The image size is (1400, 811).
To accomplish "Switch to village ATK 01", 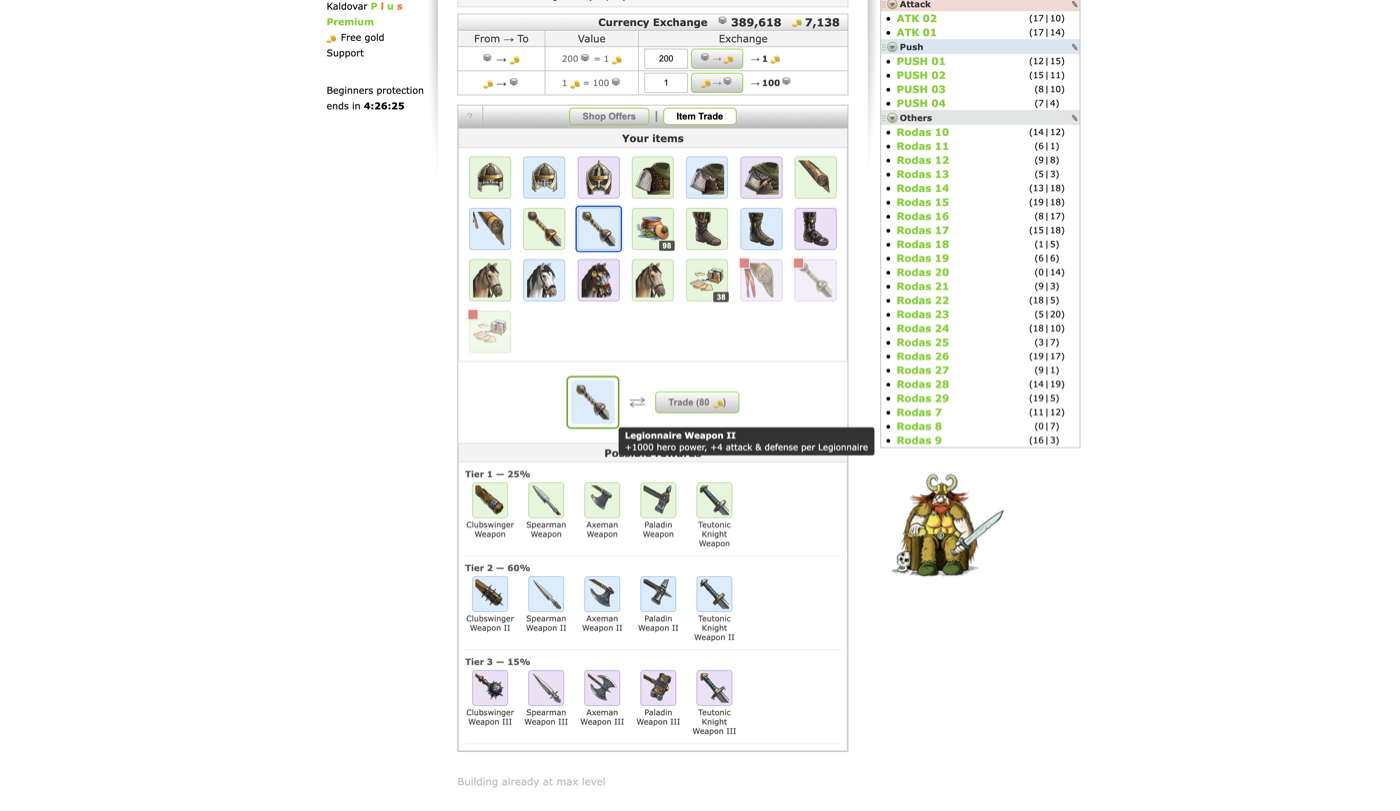I will point(917,33).
